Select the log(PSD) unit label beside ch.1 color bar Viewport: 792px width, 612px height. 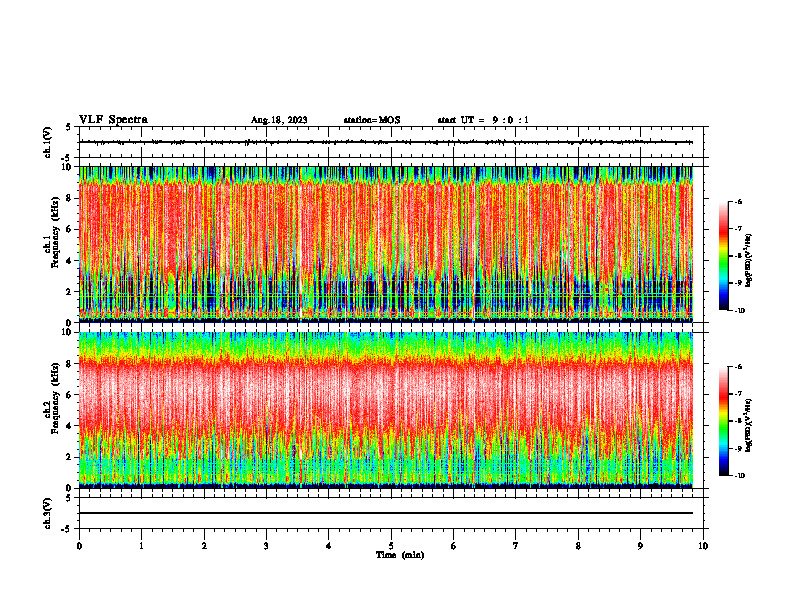[748, 261]
